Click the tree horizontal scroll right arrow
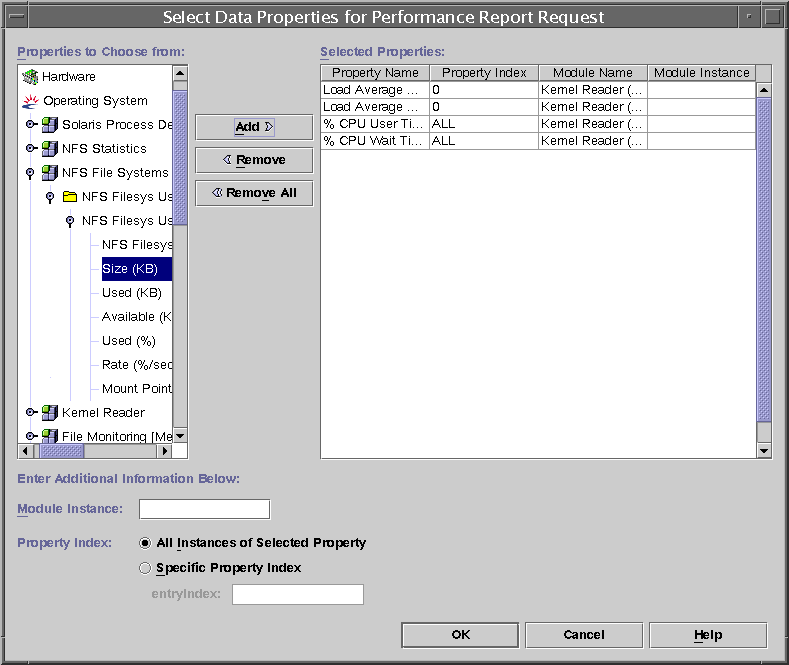The image size is (789, 665). pos(164,451)
